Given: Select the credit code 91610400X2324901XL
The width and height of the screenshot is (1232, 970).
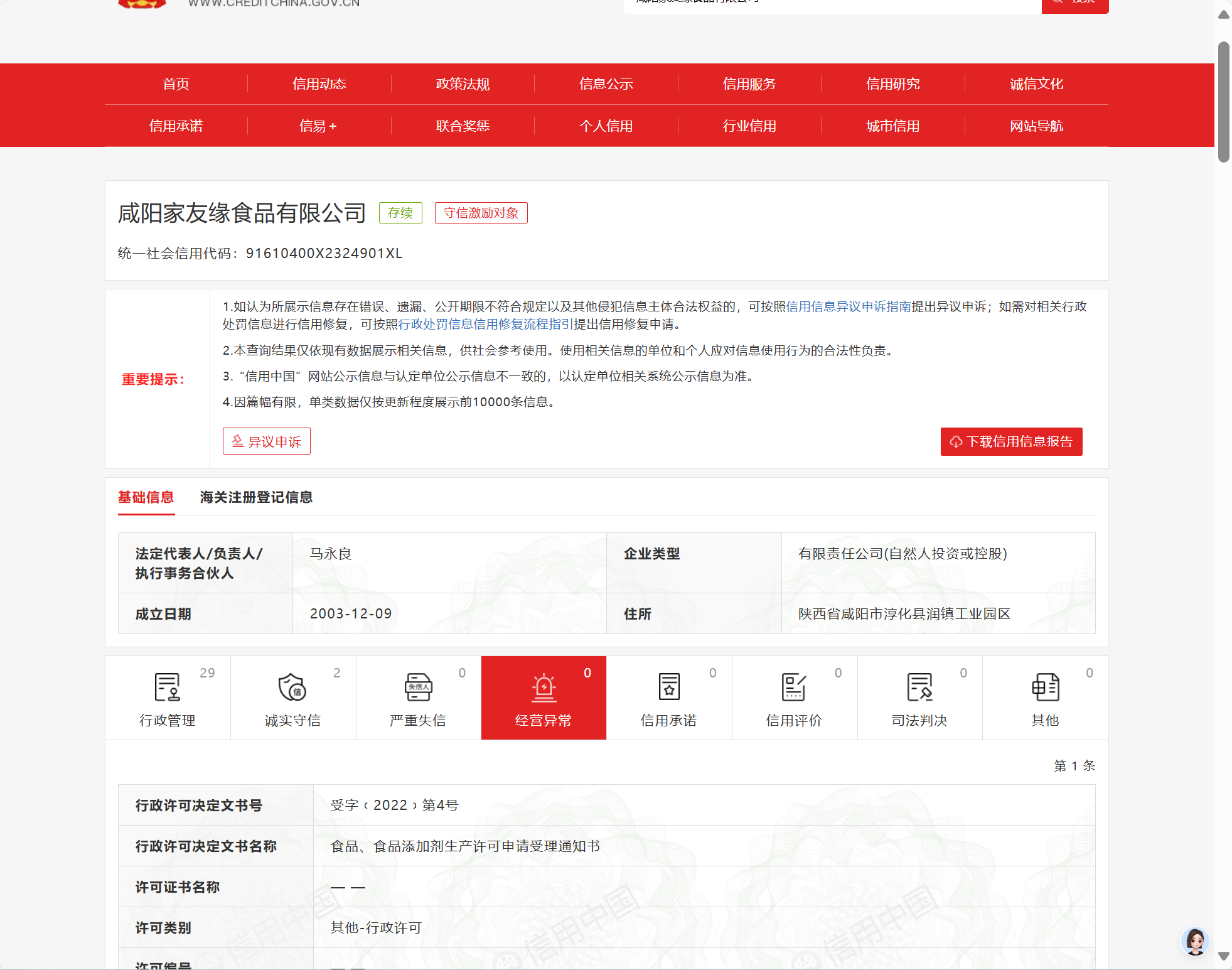Looking at the screenshot, I should [x=324, y=253].
